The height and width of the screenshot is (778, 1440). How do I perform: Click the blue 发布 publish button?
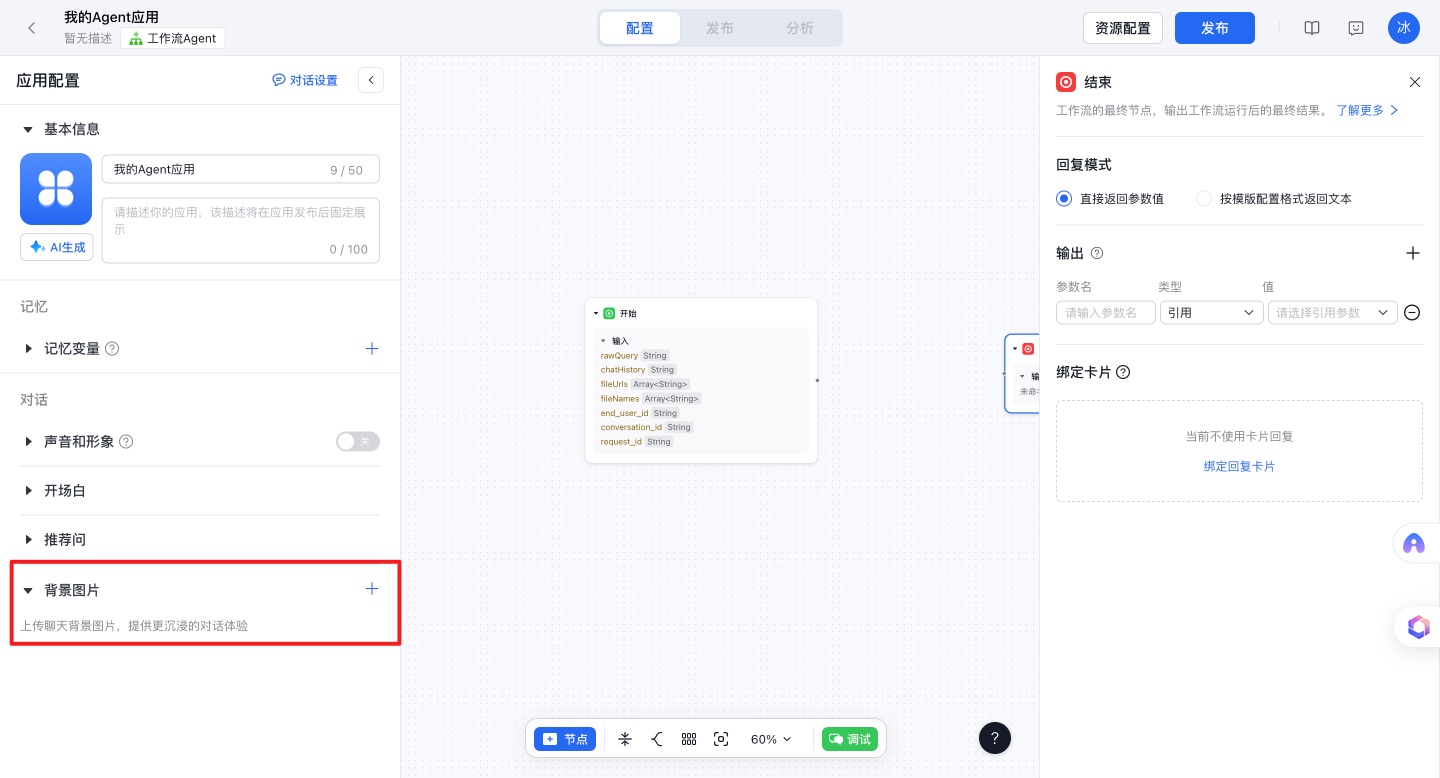[1215, 28]
